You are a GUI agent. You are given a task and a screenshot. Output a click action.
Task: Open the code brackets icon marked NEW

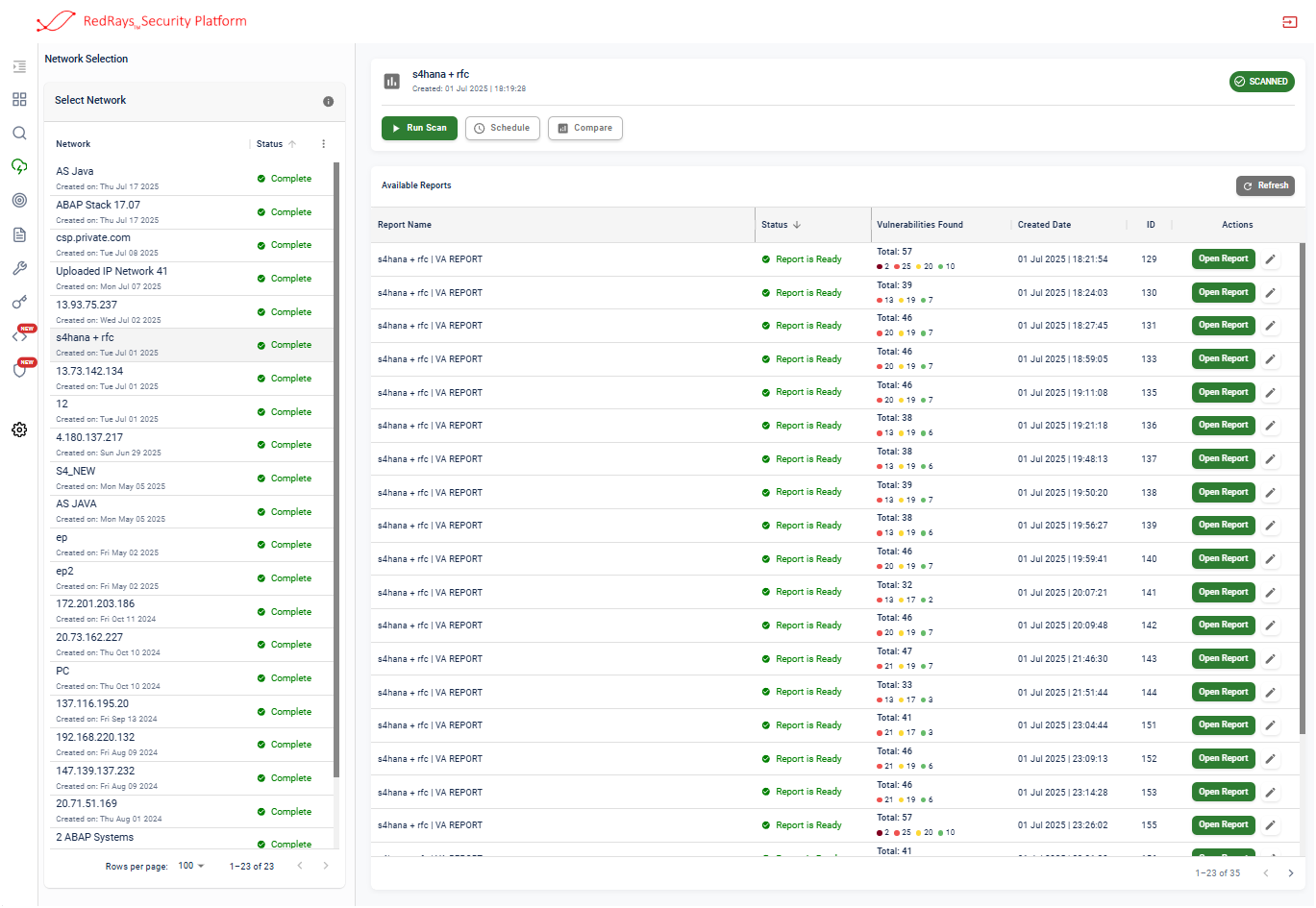click(x=19, y=336)
